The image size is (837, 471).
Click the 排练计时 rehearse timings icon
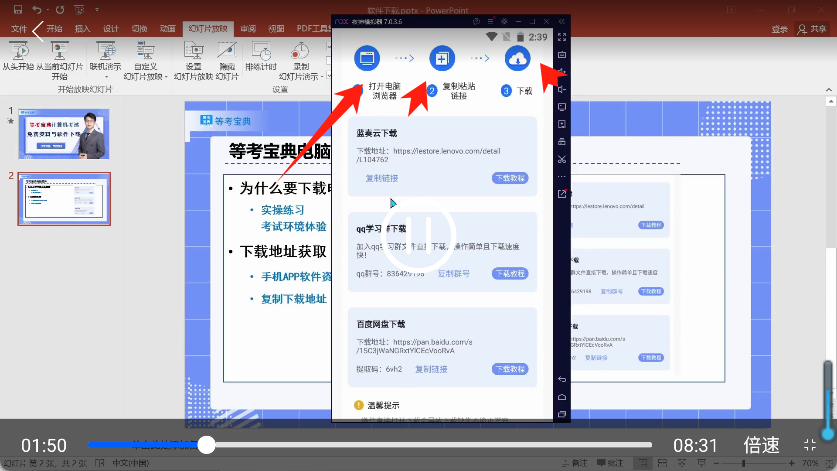coord(264,51)
